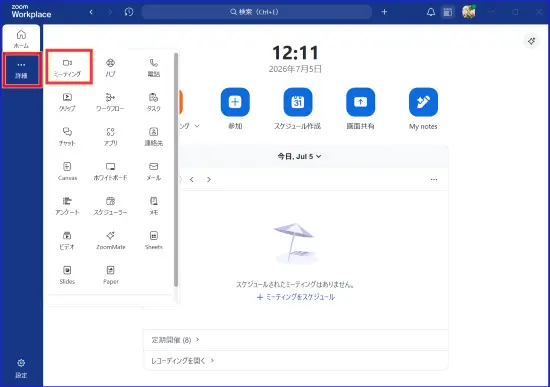Click the 画面共有 (Share screen) button
550x387 pixels.
point(360,102)
